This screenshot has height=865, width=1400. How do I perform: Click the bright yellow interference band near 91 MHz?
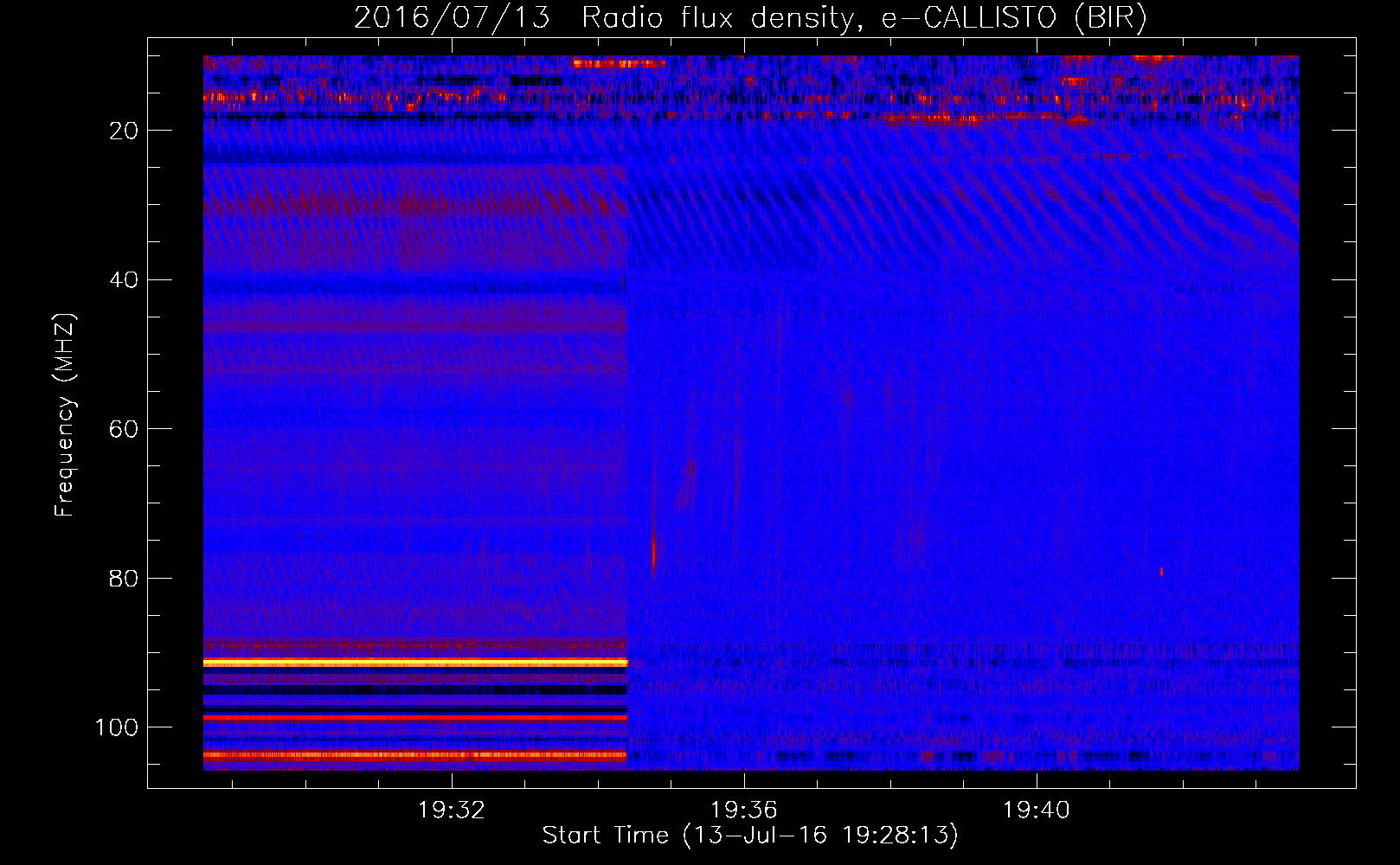[415, 662]
